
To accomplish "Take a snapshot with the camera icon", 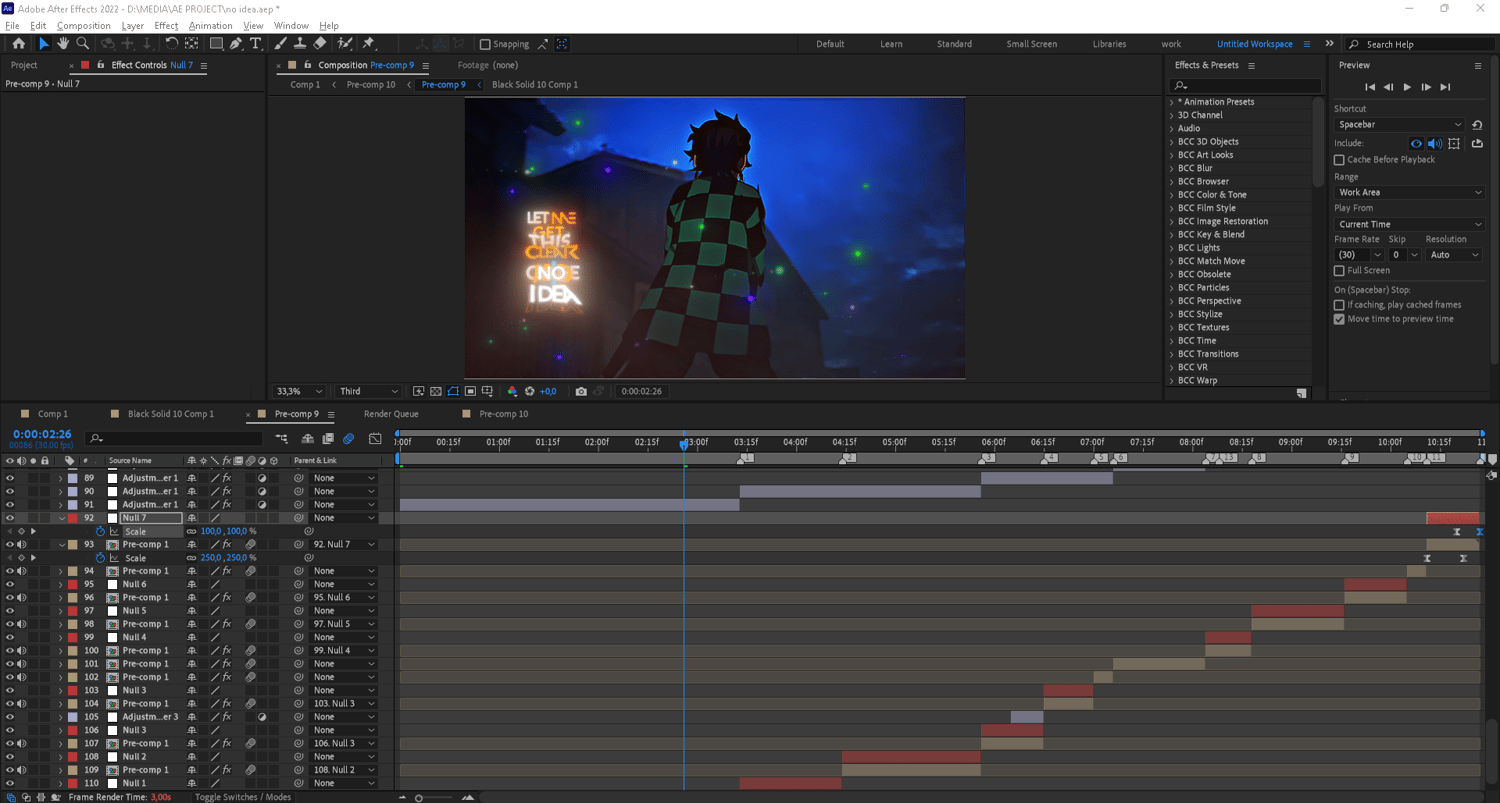I will pyautogui.click(x=581, y=391).
